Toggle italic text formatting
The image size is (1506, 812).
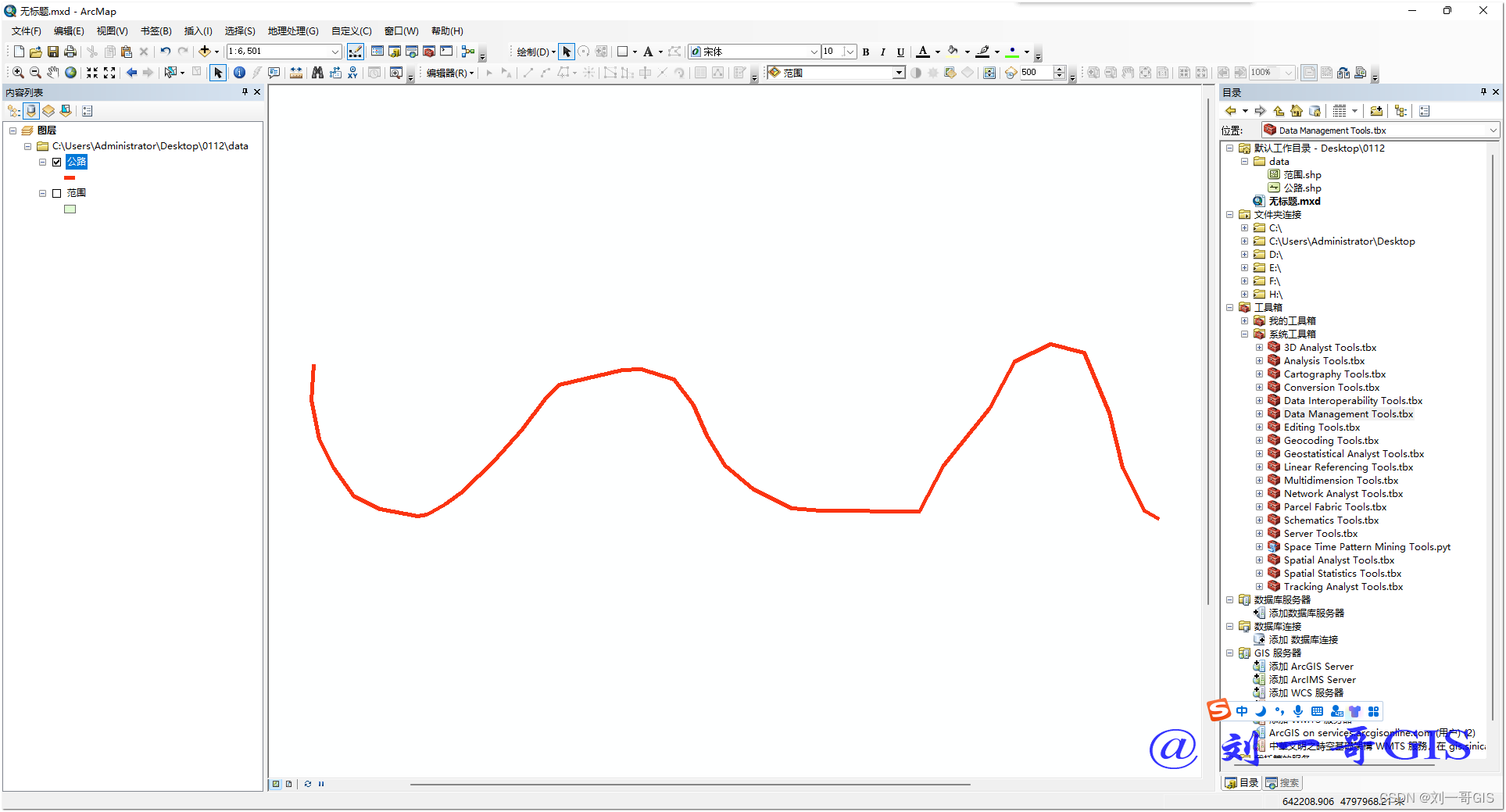883,52
